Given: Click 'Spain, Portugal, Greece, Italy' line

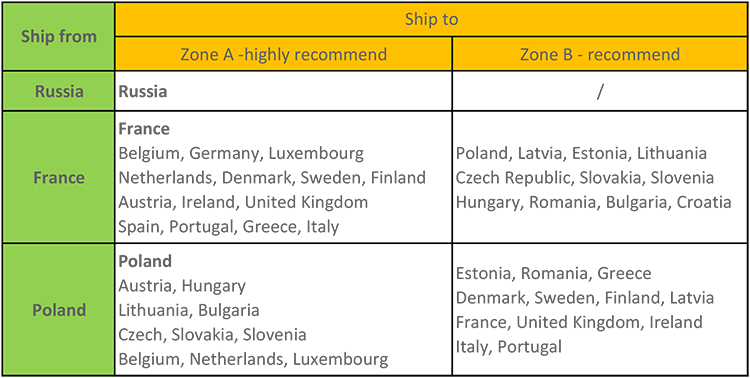Looking at the screenshot, I should point(229,226).
